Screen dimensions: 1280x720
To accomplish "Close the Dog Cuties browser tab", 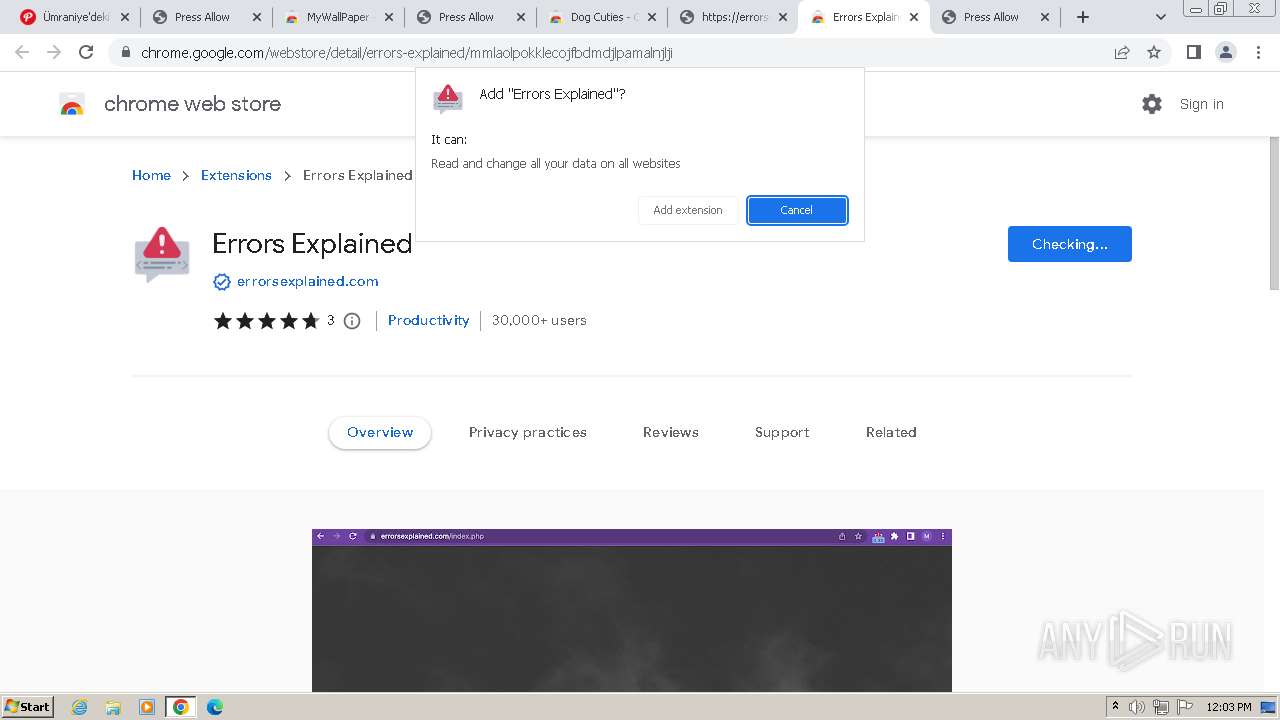I will click(652, 17).
